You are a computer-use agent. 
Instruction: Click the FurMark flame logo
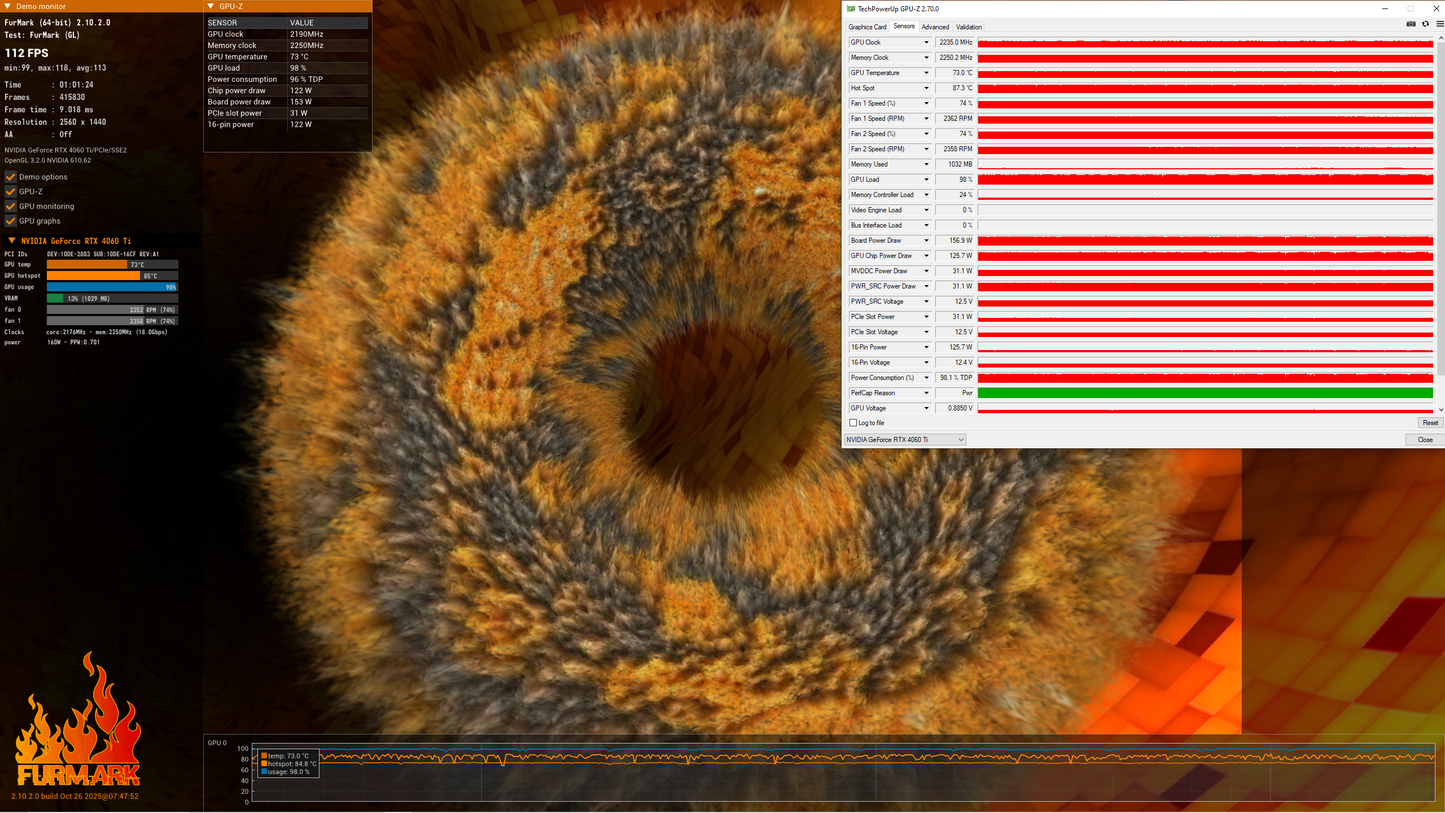(x=77, y=720)
